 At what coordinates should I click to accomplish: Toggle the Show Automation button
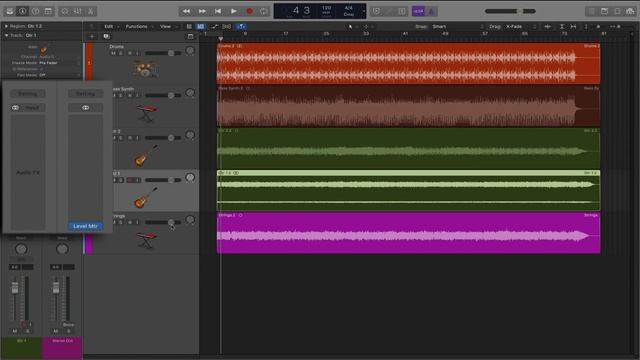[x=215, y=27]
